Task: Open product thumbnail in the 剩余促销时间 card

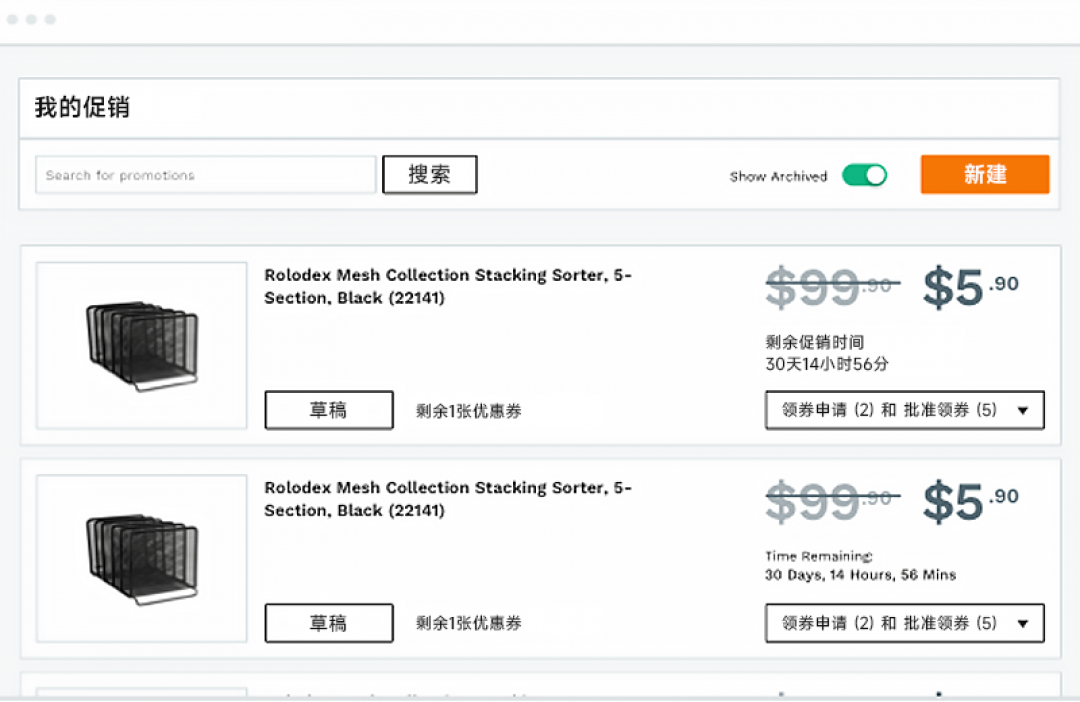Action: point(142,346)
